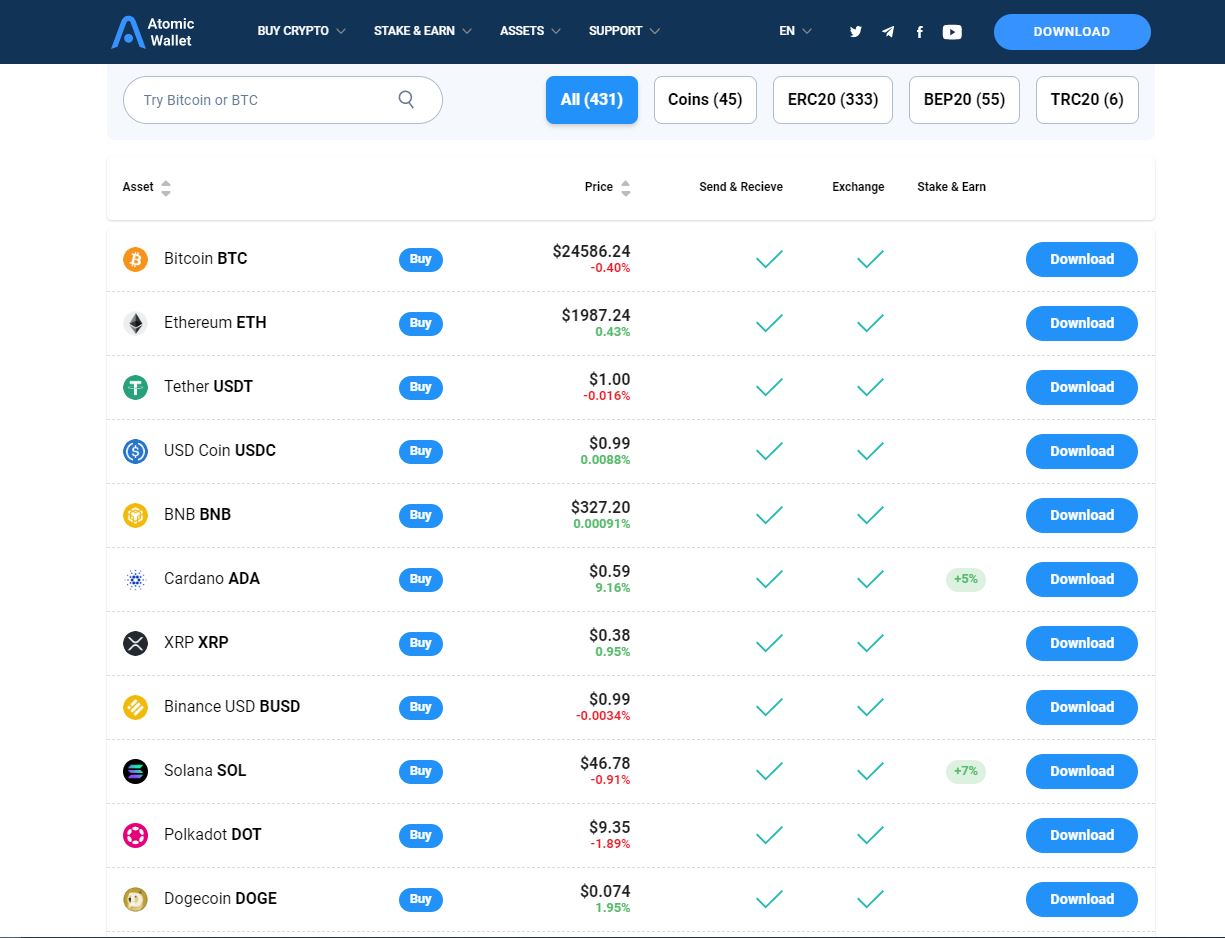Click the search magnifier icon

[406, 99]
